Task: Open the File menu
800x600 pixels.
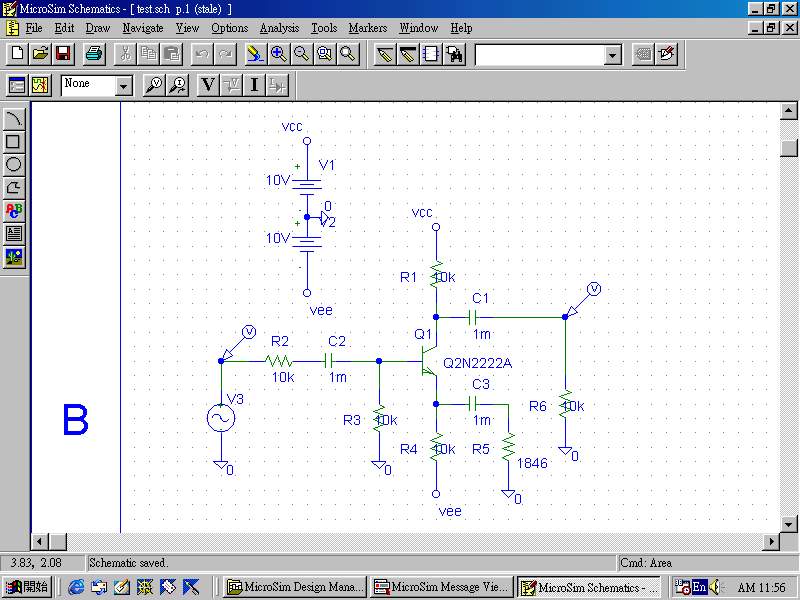Action: (x=34, y=28)
